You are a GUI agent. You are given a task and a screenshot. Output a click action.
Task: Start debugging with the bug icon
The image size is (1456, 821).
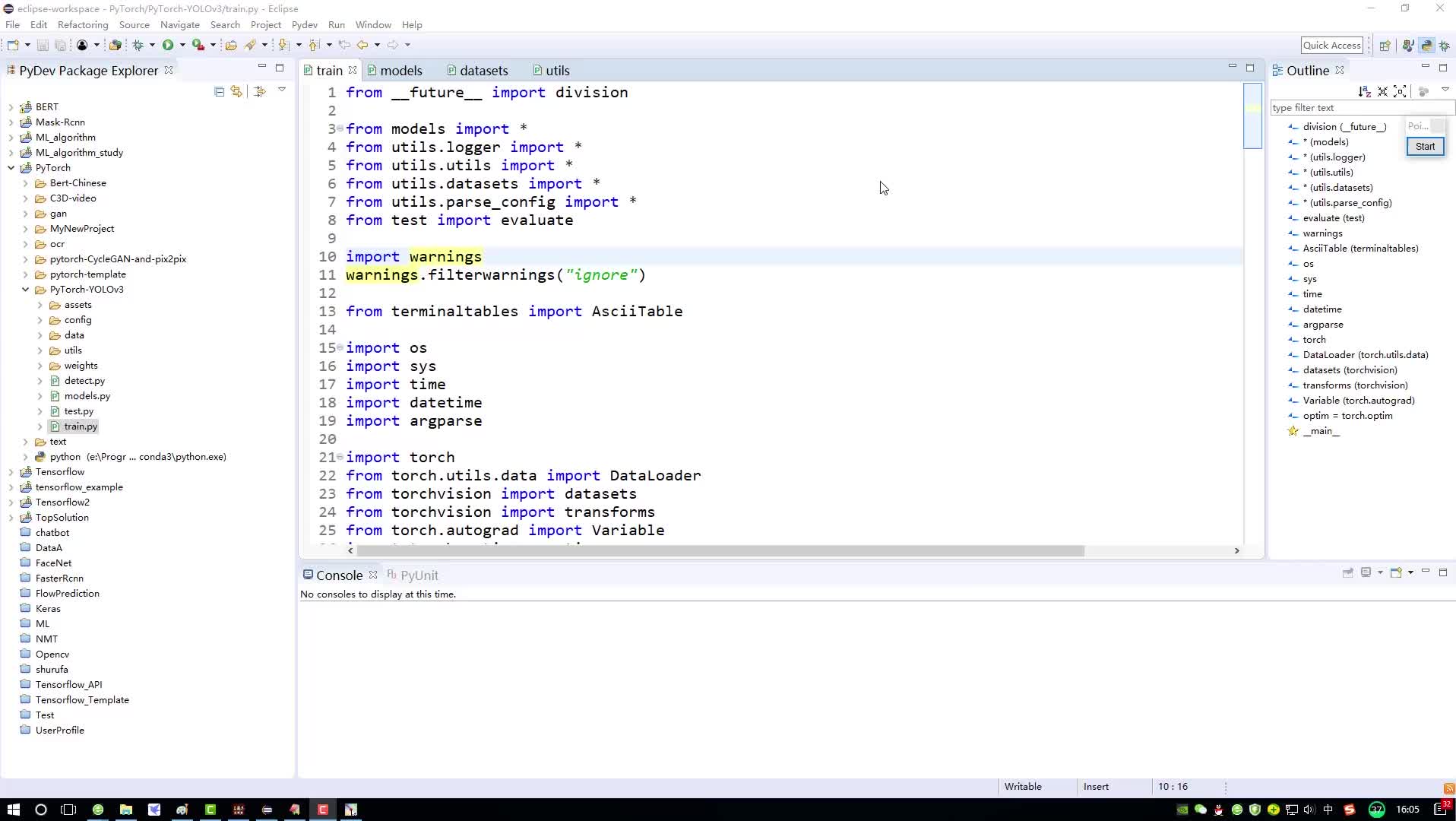point(138,45)
